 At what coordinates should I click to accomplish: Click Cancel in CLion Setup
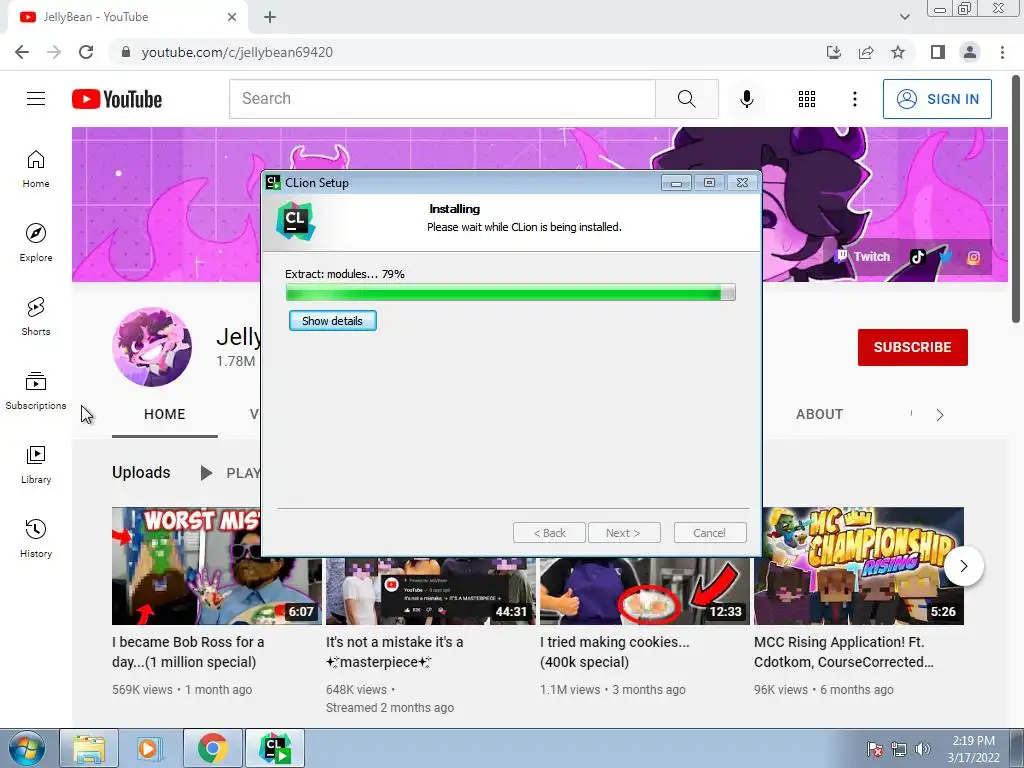point(709,533)
